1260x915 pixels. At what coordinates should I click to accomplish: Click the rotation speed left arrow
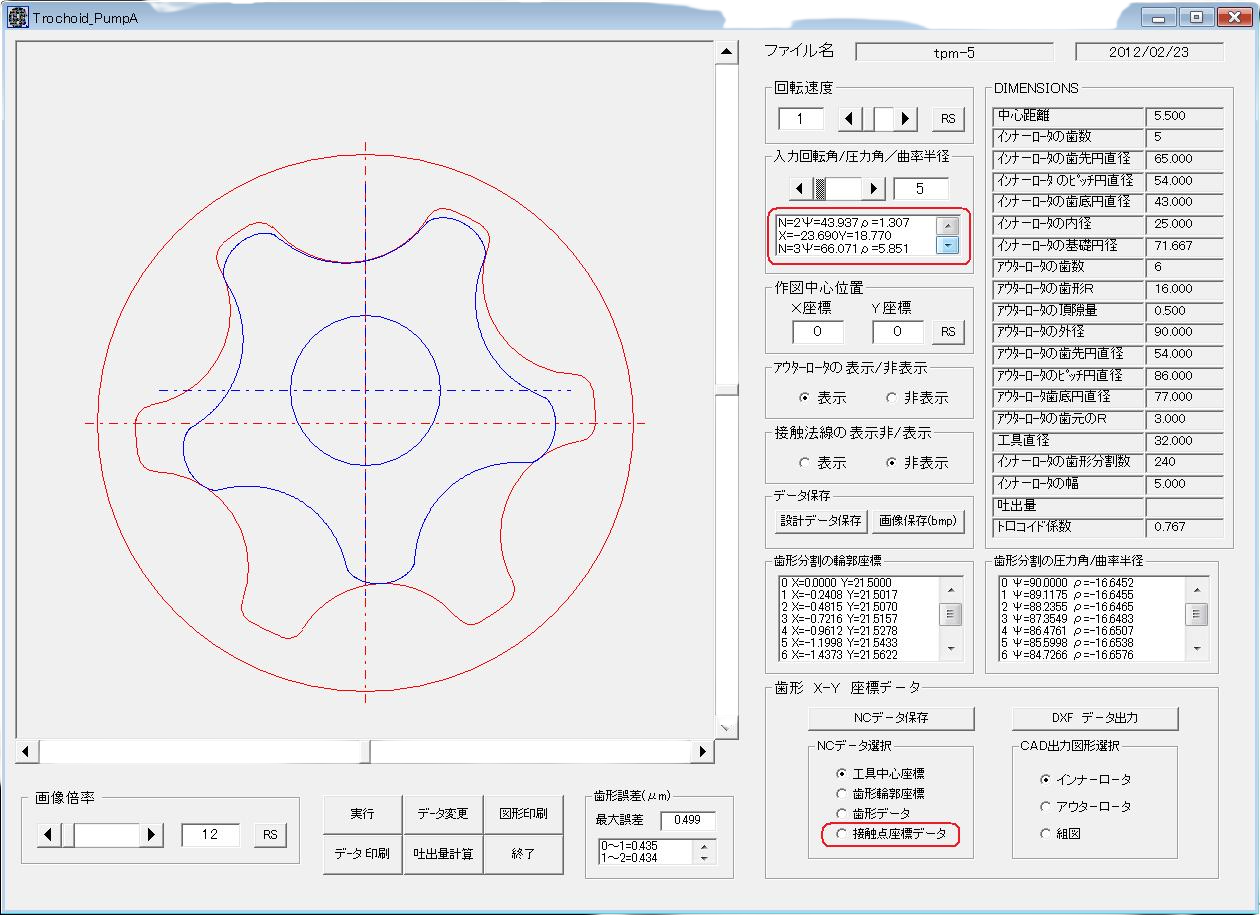tap(850, 119)
